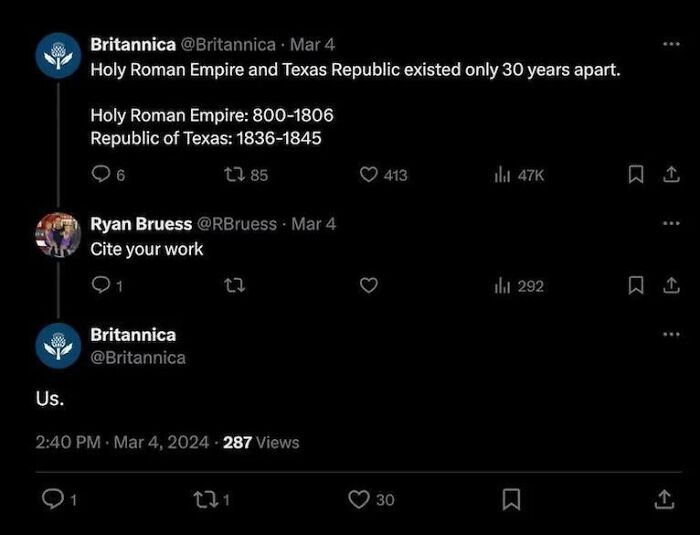Like the 'Us.' tweet with 30 likes
The width and height of the screenshot is (700, 535).
358,499
